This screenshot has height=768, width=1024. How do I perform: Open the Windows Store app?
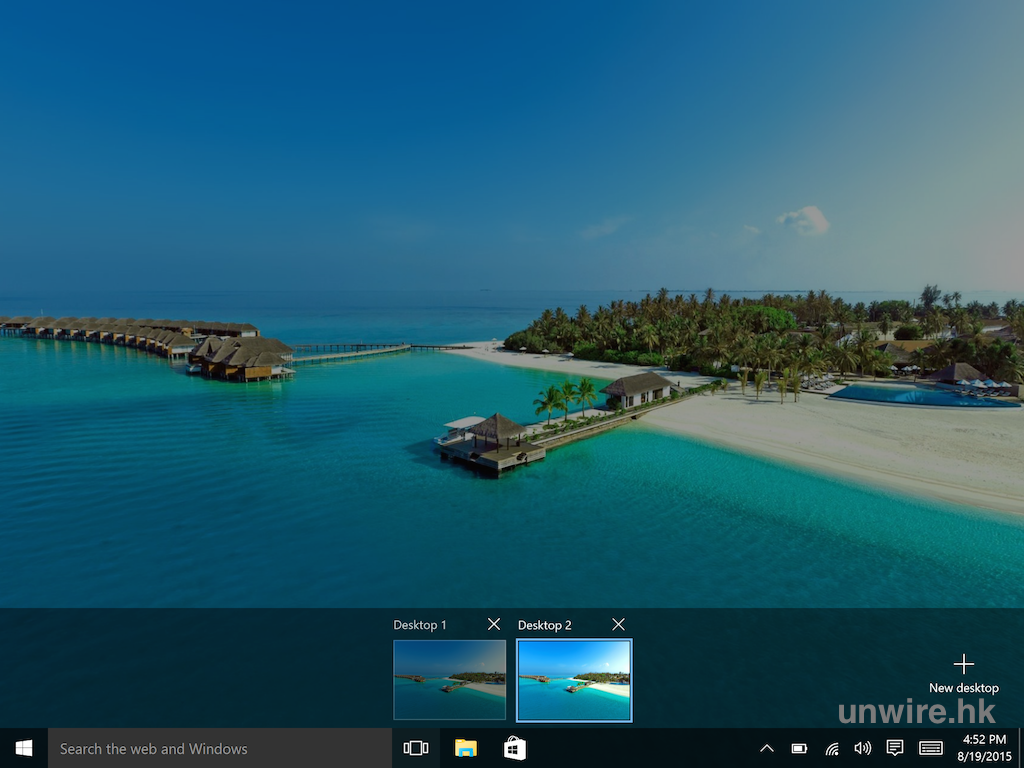pos(515,748)
